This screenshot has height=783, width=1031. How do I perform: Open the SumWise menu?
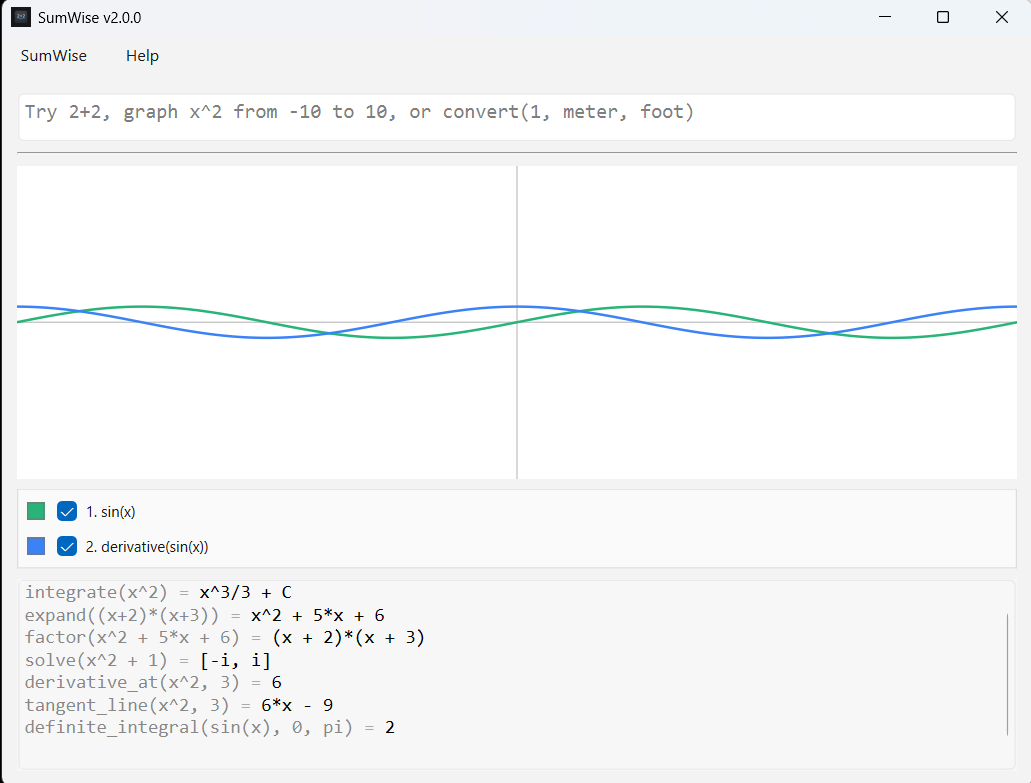(x=53, y=56)
